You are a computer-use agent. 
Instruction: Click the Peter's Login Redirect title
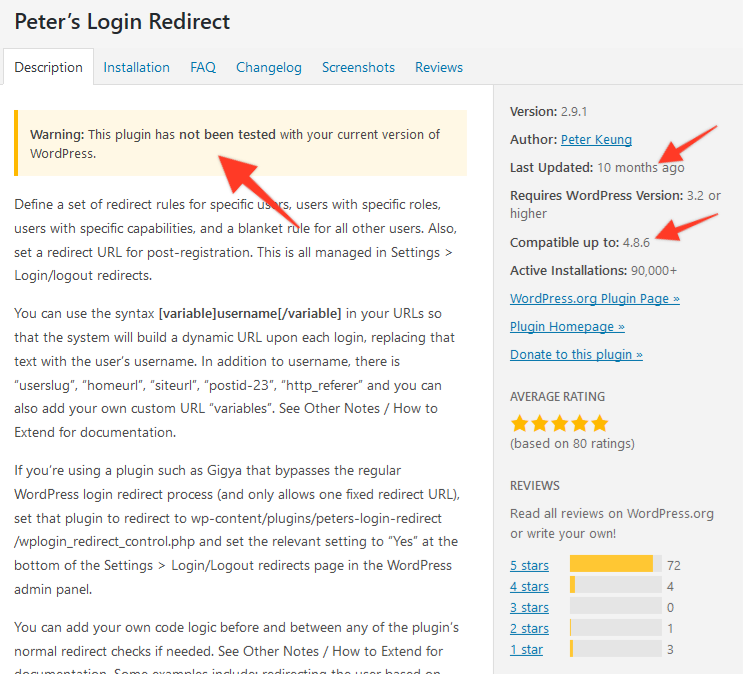[122, 22]
